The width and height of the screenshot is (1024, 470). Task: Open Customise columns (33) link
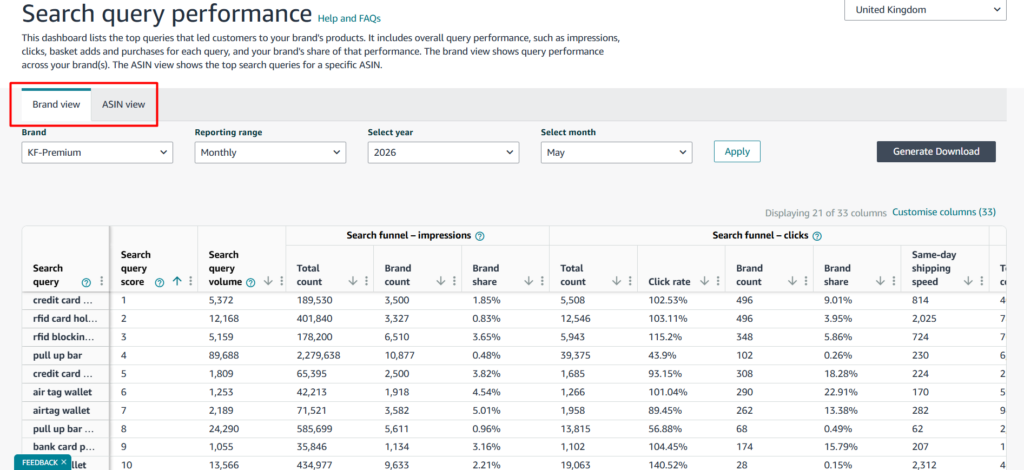[x=944, y=212]
